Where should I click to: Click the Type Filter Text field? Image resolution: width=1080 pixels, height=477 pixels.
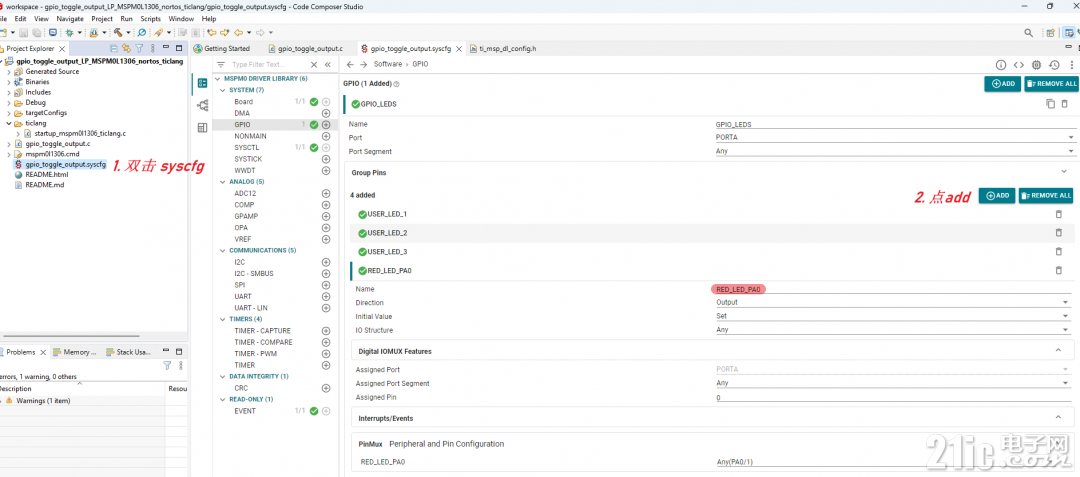[x=267, y=64]
